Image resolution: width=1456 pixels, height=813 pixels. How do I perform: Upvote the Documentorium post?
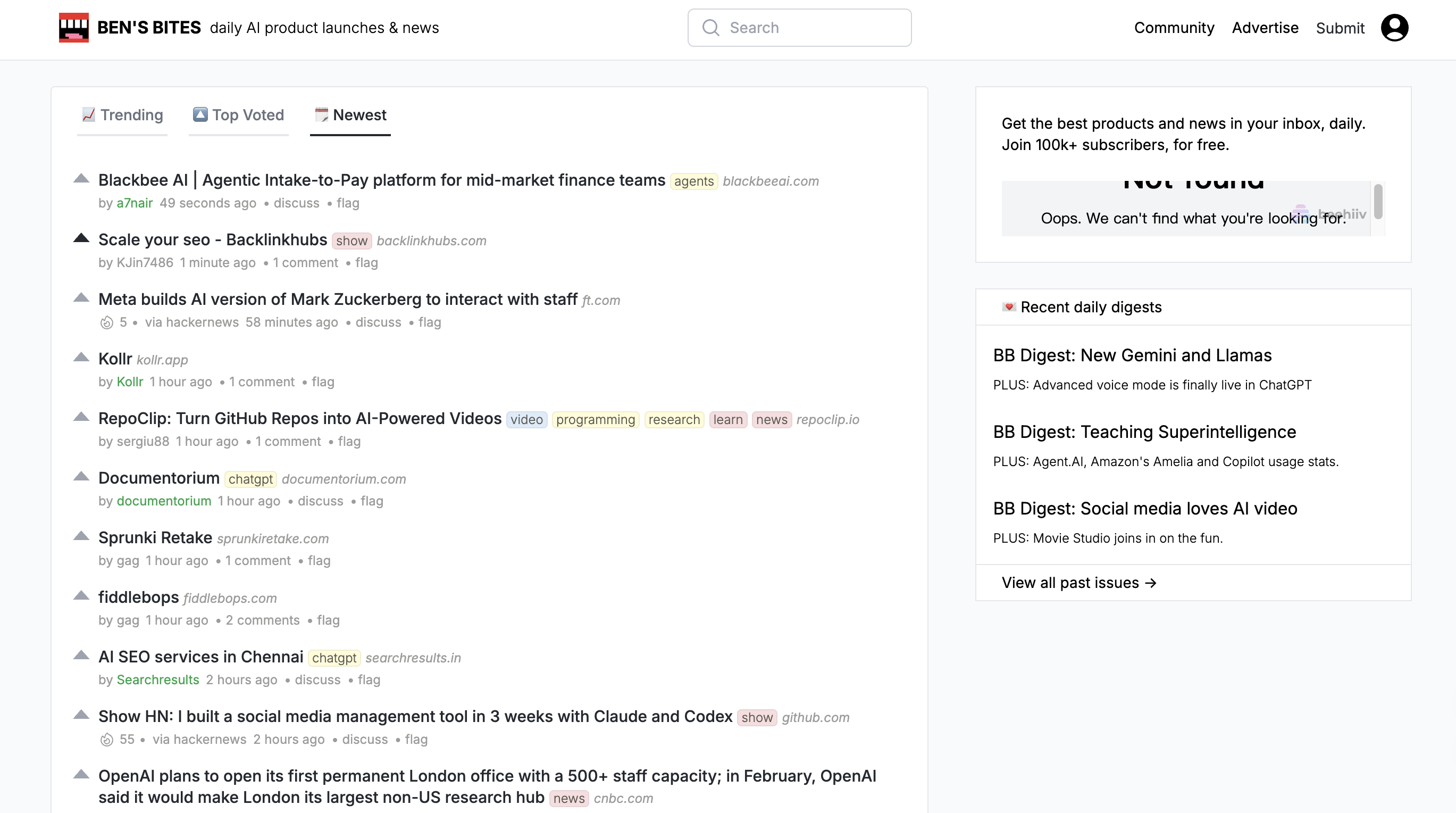[81, 477]
